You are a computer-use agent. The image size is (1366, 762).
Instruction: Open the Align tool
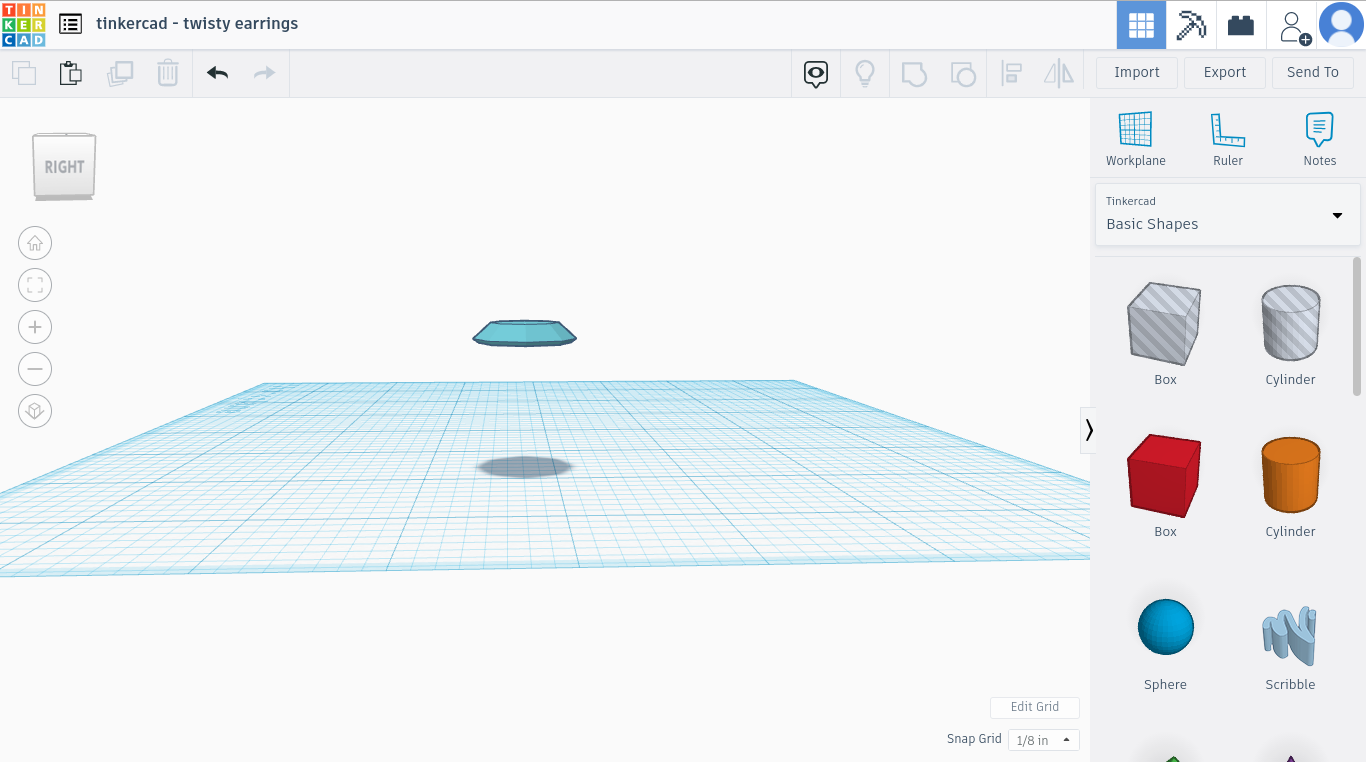[1011, 72]
